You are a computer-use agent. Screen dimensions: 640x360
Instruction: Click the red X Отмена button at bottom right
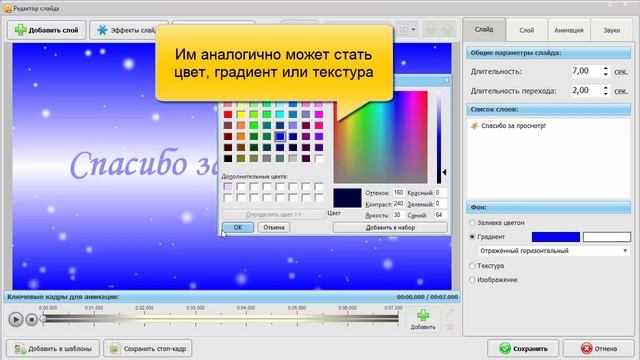[x=598, y=349]
